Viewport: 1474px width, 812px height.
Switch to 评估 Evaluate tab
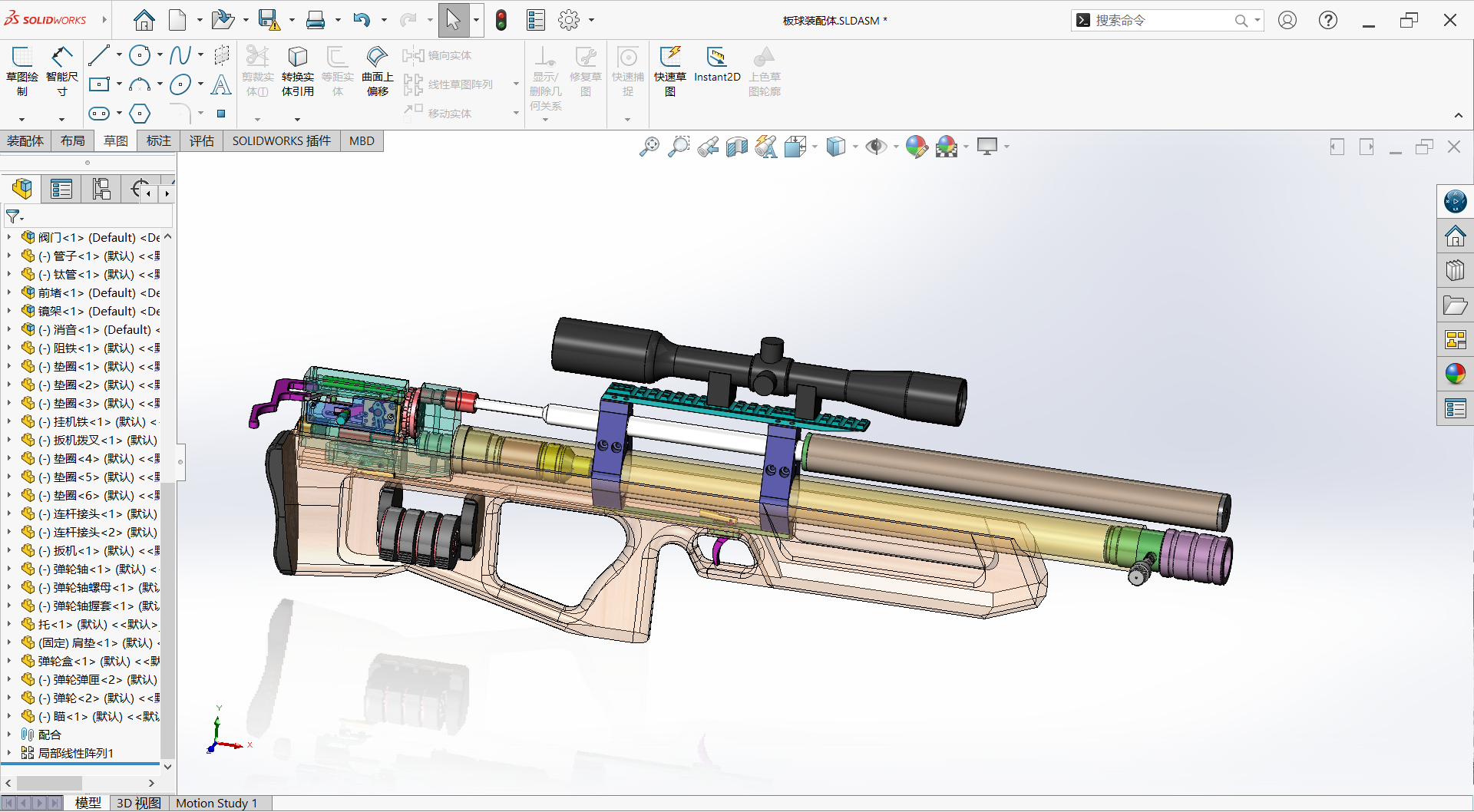(x=202, y=141)
